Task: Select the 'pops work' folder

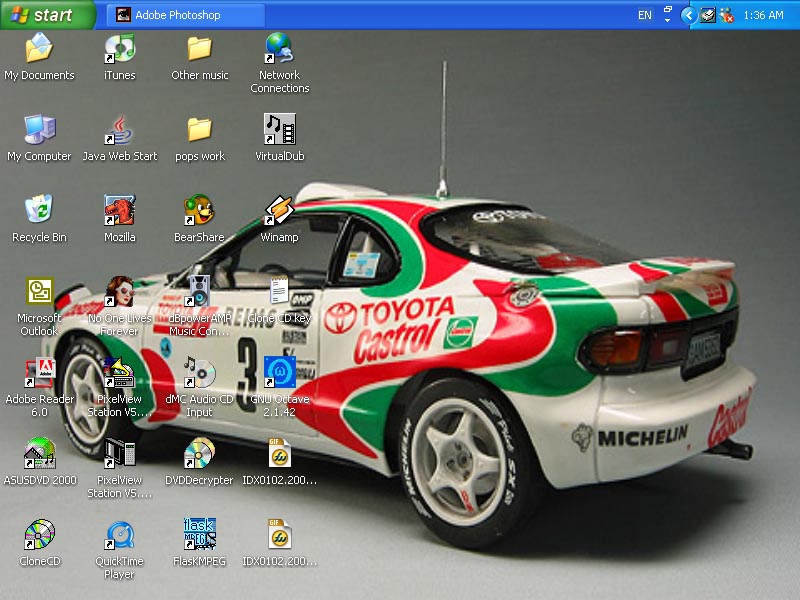Action: [x=199, y=130]
